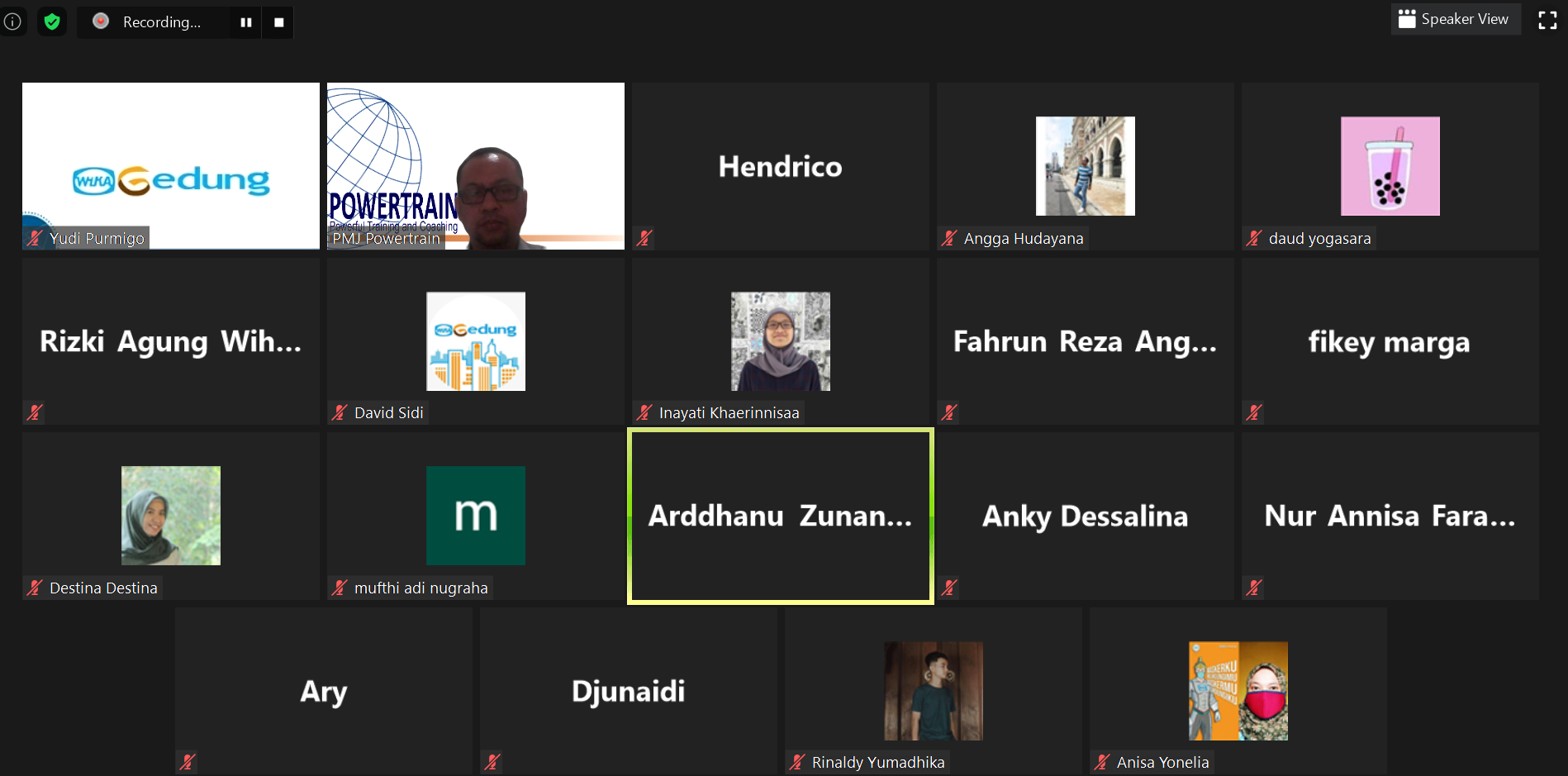Select the highlighted Arddhanu Zunan tile
This screenshot has width=1568, height=776.
click(x=780, y=516)
